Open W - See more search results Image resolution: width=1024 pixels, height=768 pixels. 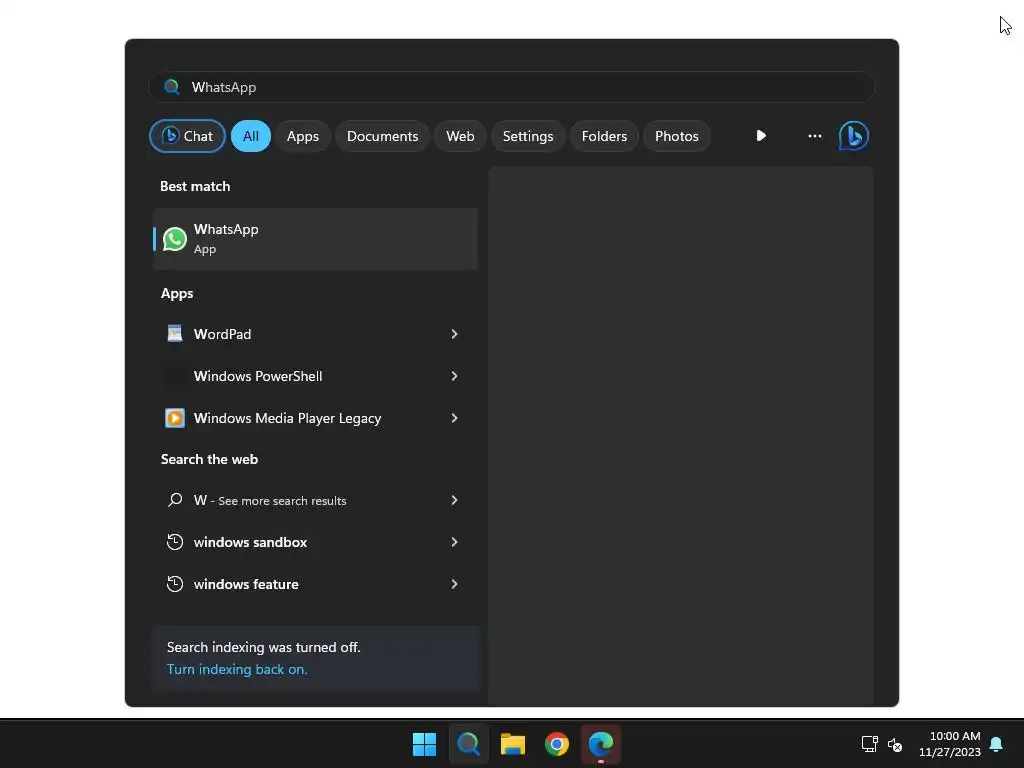point(315,500)
